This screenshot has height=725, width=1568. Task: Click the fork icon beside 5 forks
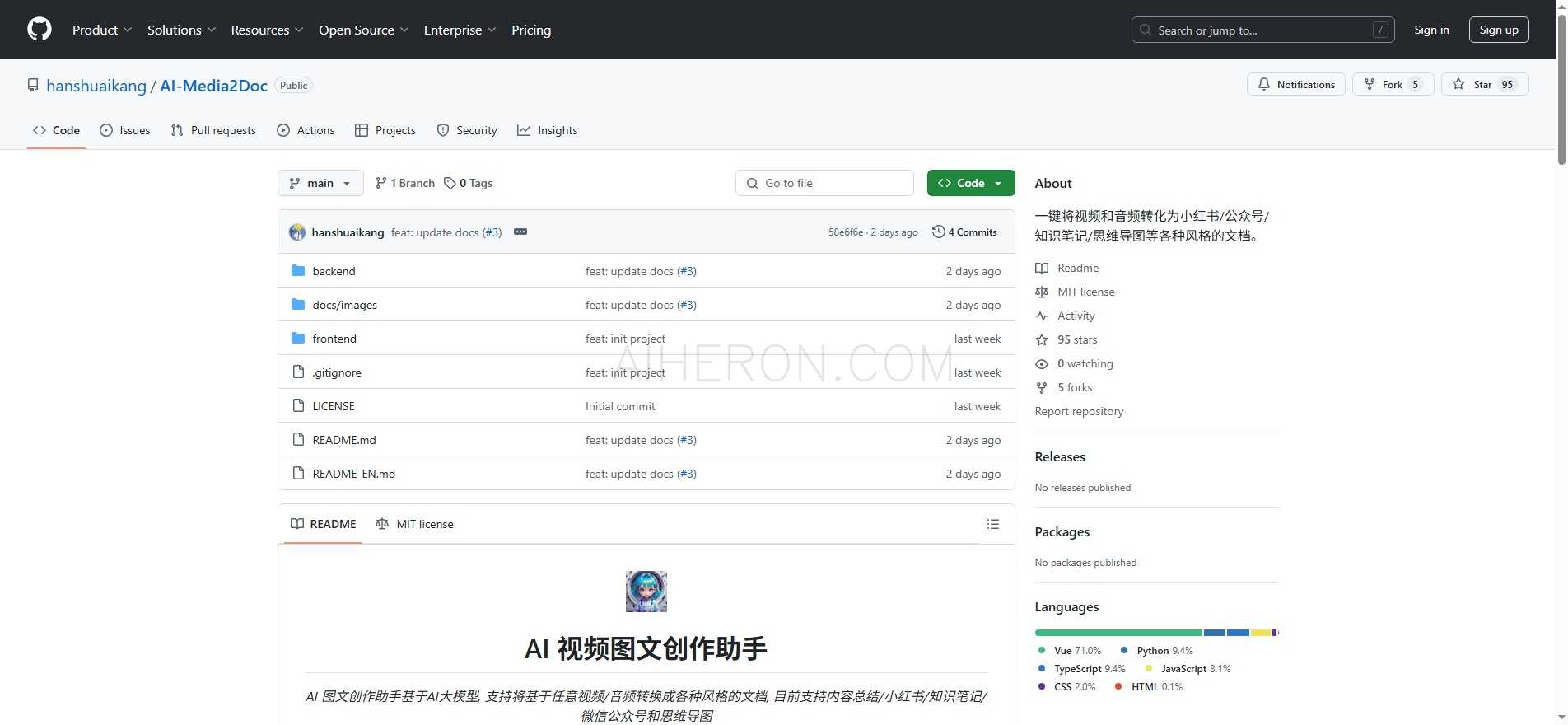[1042, 387]
